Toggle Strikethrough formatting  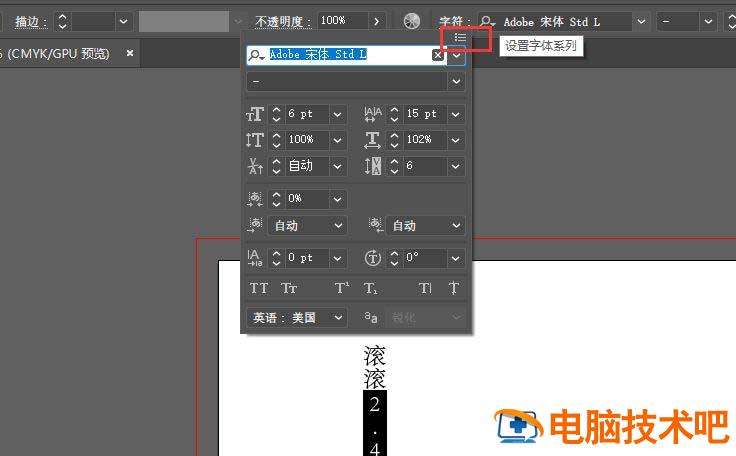coord(453,288)
